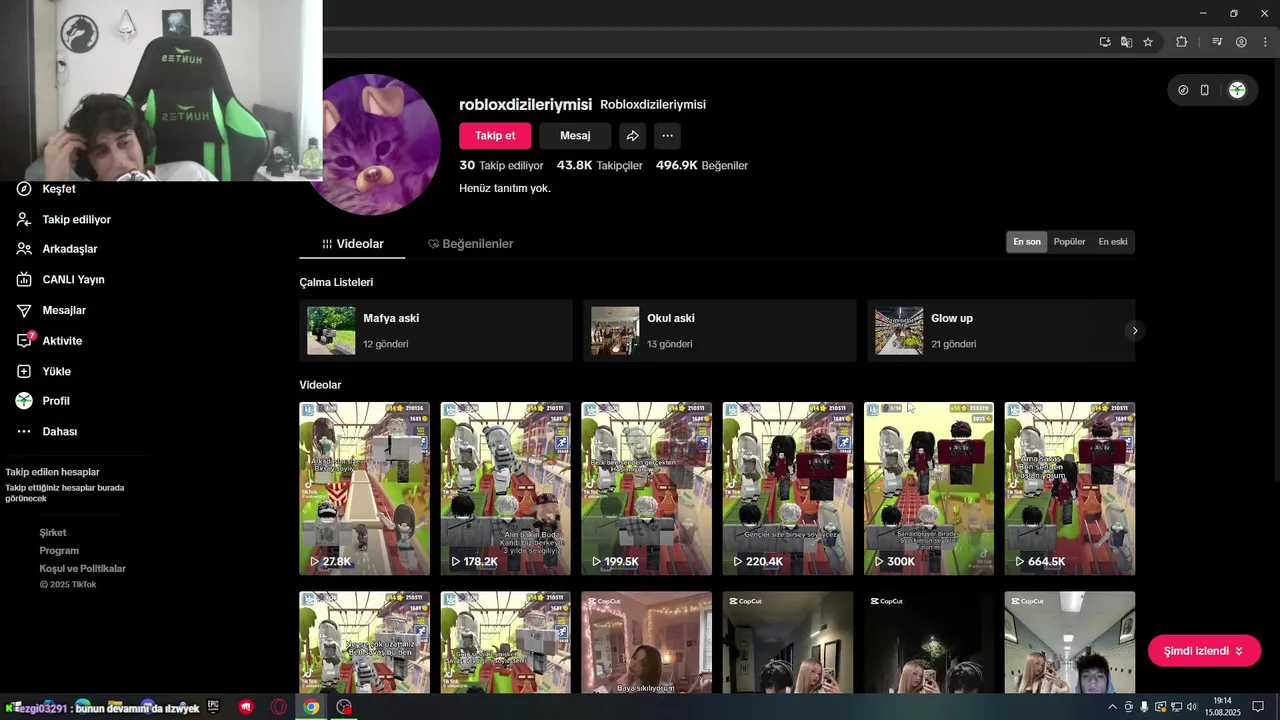Open Windows notification center icon

[x=1258, y=707]
